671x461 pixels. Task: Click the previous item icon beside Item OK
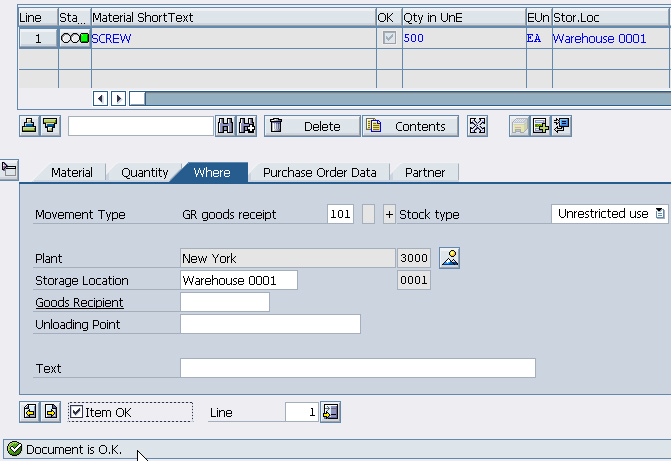pyautogui.click(x=30, y=411)
